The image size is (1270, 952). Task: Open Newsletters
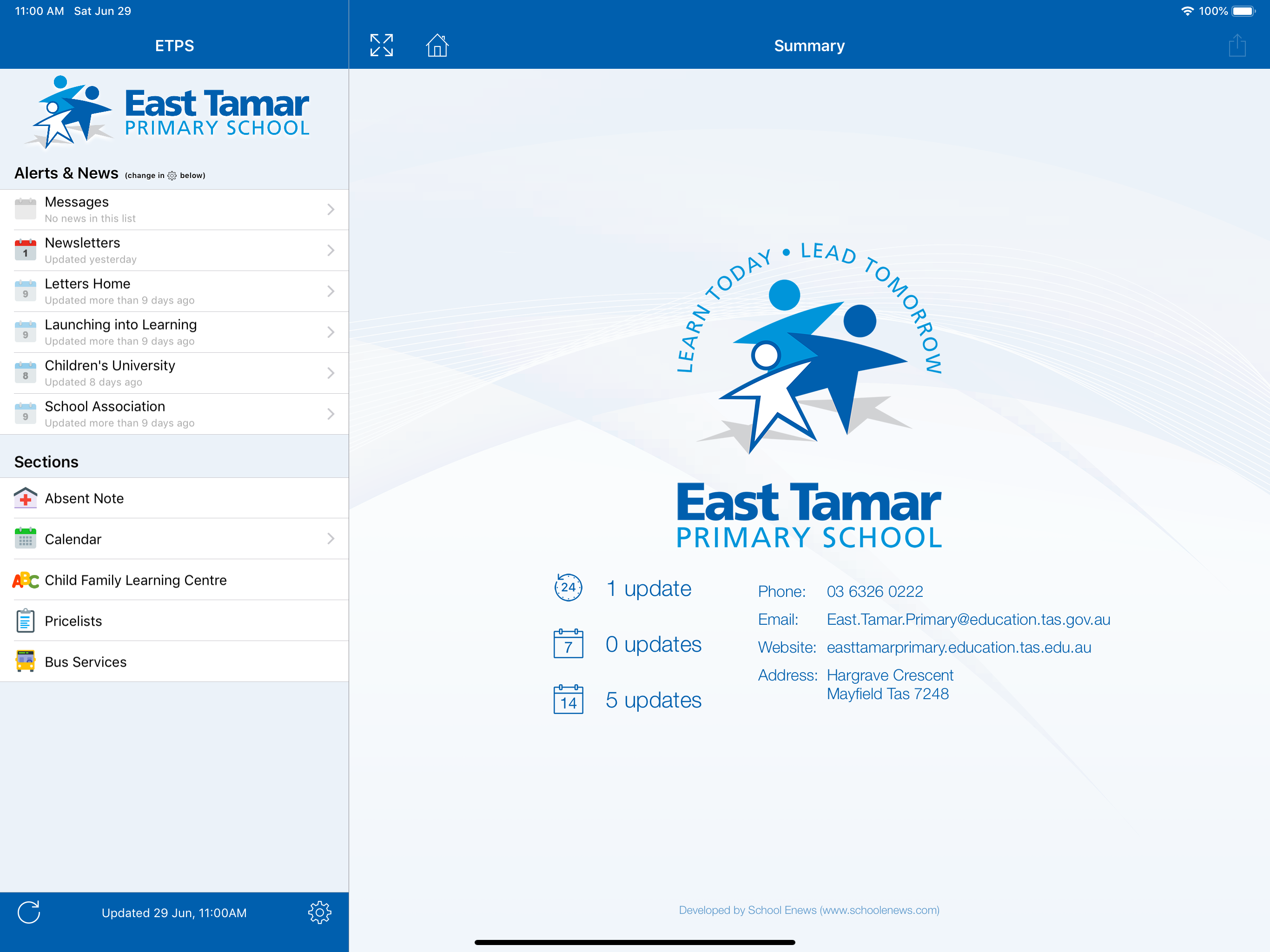tap(174, 250)
